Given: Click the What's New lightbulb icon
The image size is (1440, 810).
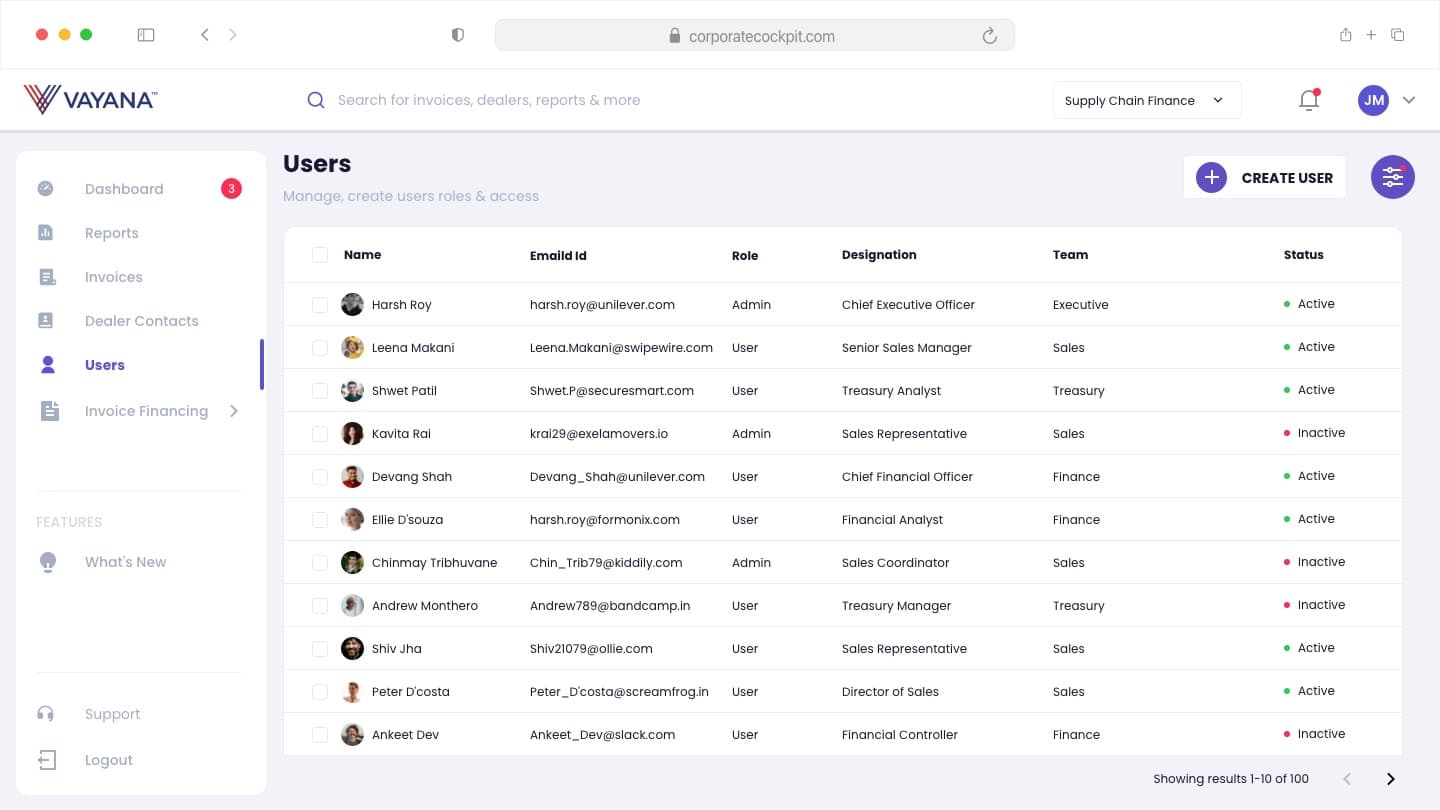Looking at the screenshot, I should (47, 562).
